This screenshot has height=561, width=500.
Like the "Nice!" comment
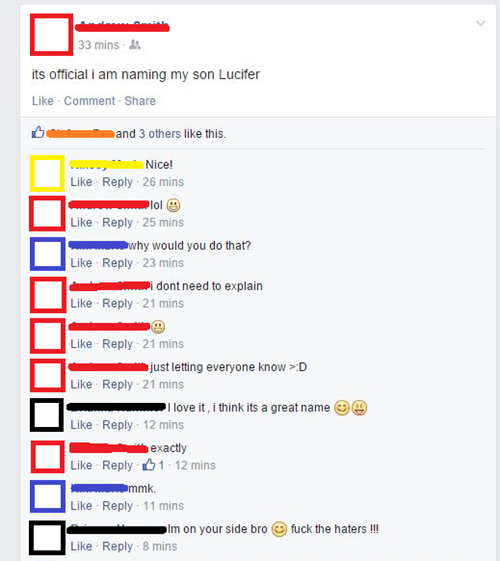click(x=81, y=182)
